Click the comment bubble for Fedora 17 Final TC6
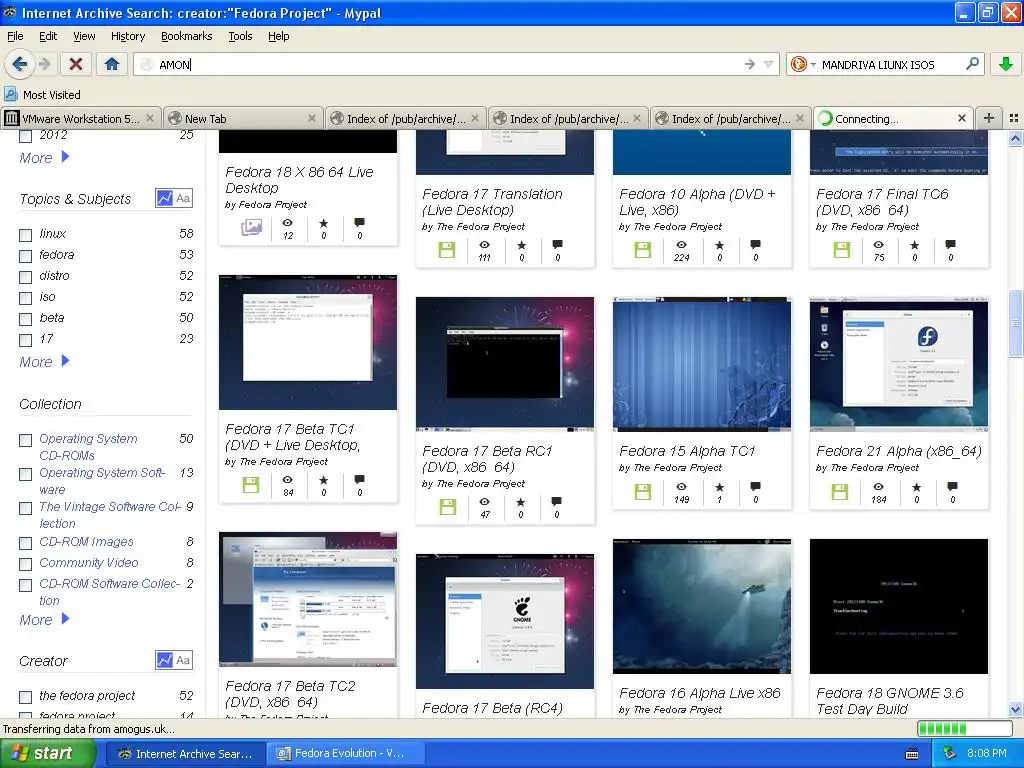This screenshot has width=1024, height=768. tap(950, 244)
